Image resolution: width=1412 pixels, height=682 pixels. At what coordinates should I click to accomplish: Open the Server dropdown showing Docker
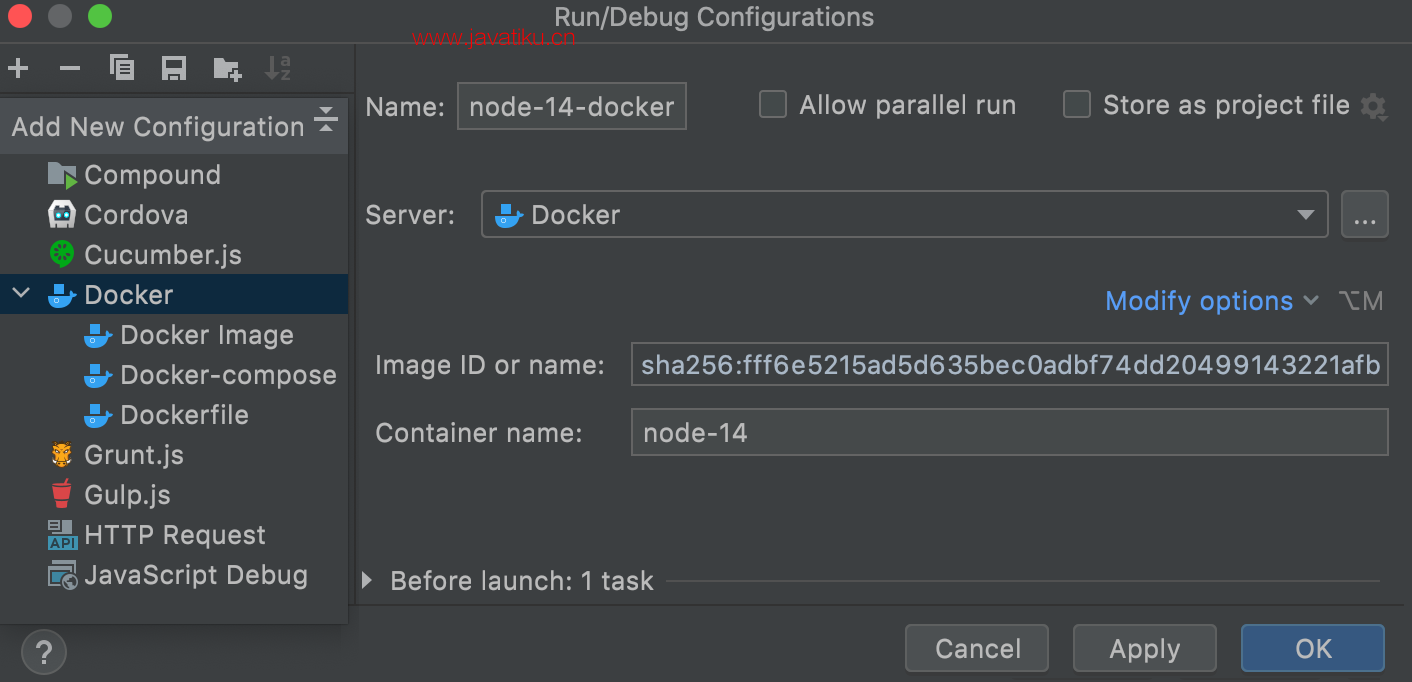click(904, 215)
